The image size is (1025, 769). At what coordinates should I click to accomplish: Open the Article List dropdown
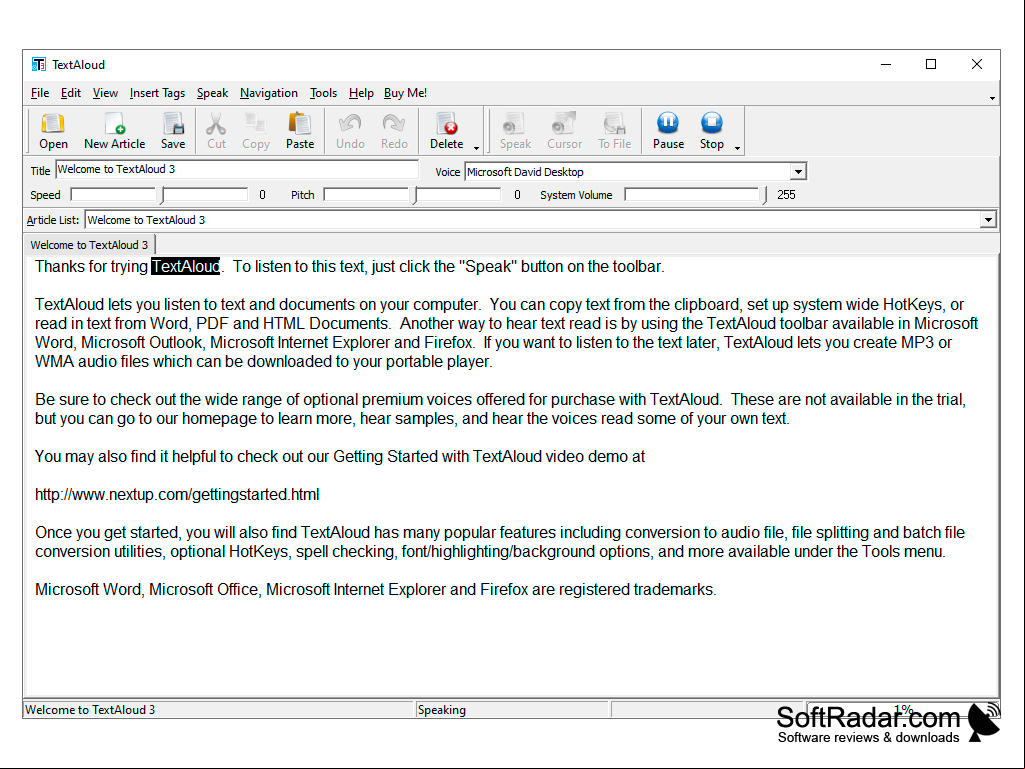point(988,220)
